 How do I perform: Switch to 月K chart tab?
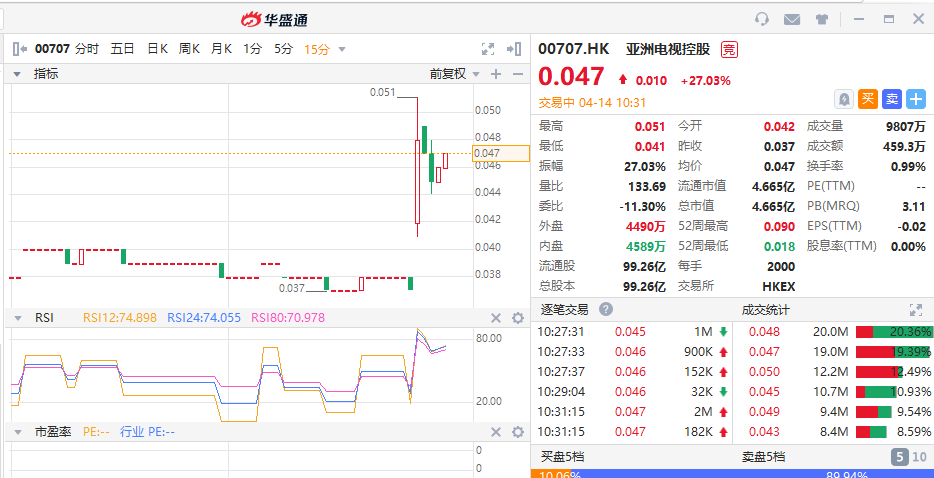click(221, 49)
